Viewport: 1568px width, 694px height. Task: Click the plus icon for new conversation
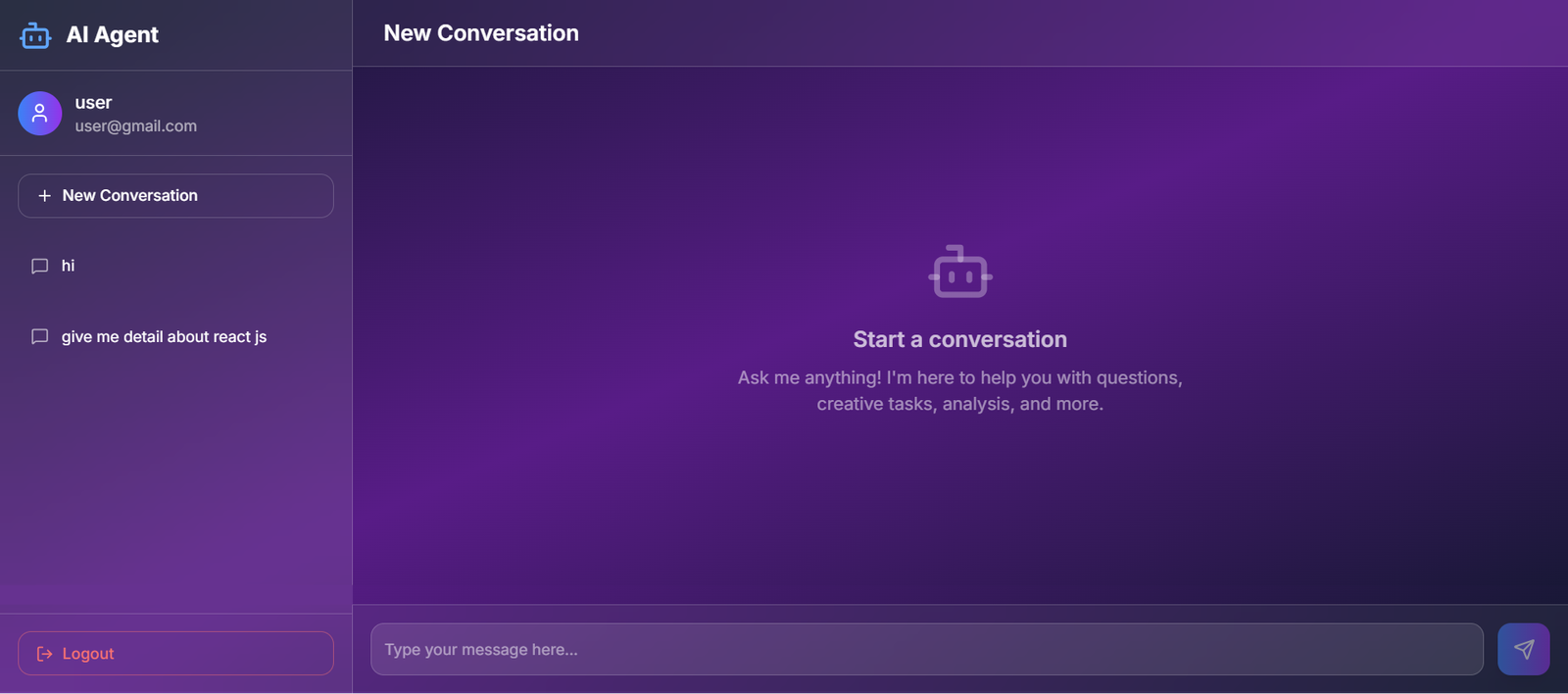[x=44, y=196]
